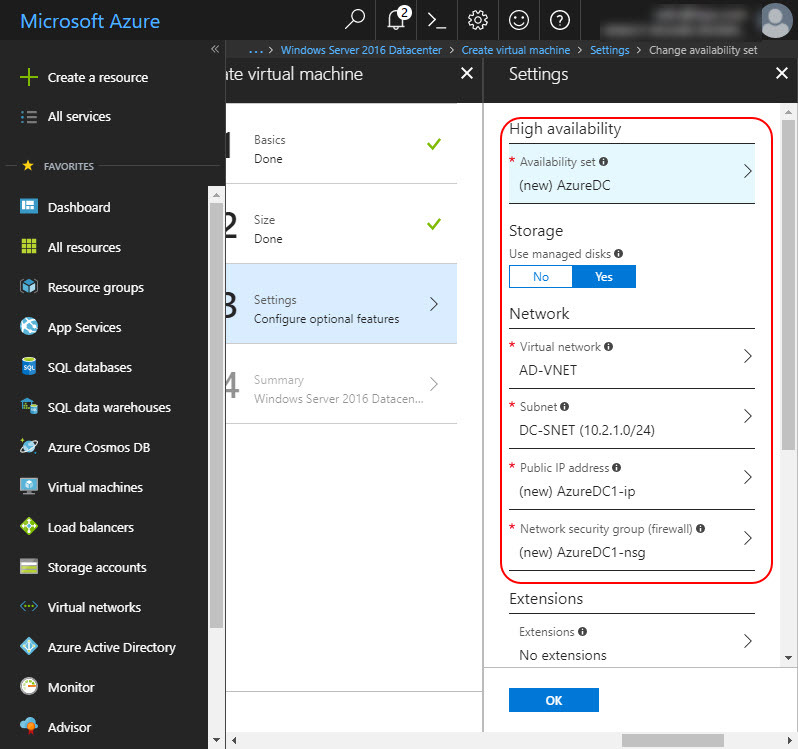Click the All resources grid icon
Image resolution: width=798 pixels, height=749 pixels.
click(29, 246)
